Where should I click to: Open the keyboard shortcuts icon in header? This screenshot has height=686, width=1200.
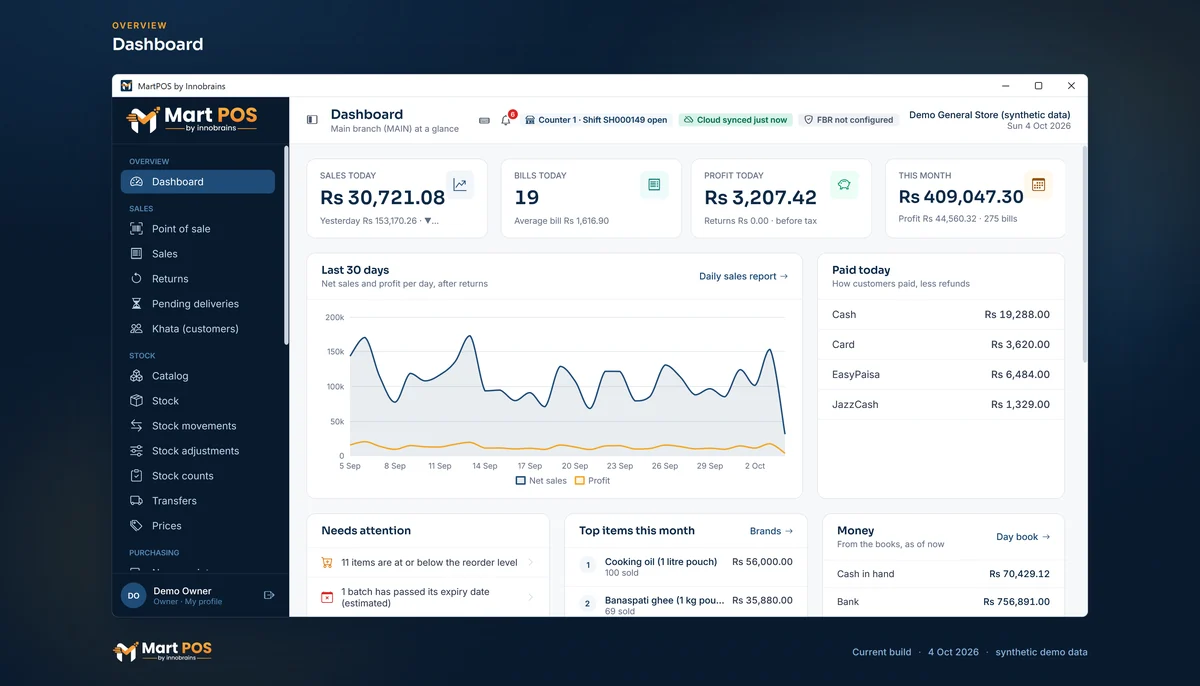(x=484, y=120)
